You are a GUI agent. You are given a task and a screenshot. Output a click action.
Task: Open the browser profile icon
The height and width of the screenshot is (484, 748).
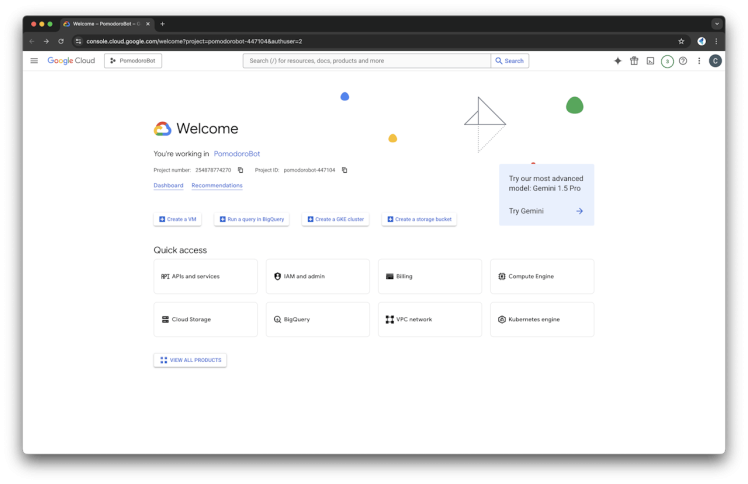[701, 41]
